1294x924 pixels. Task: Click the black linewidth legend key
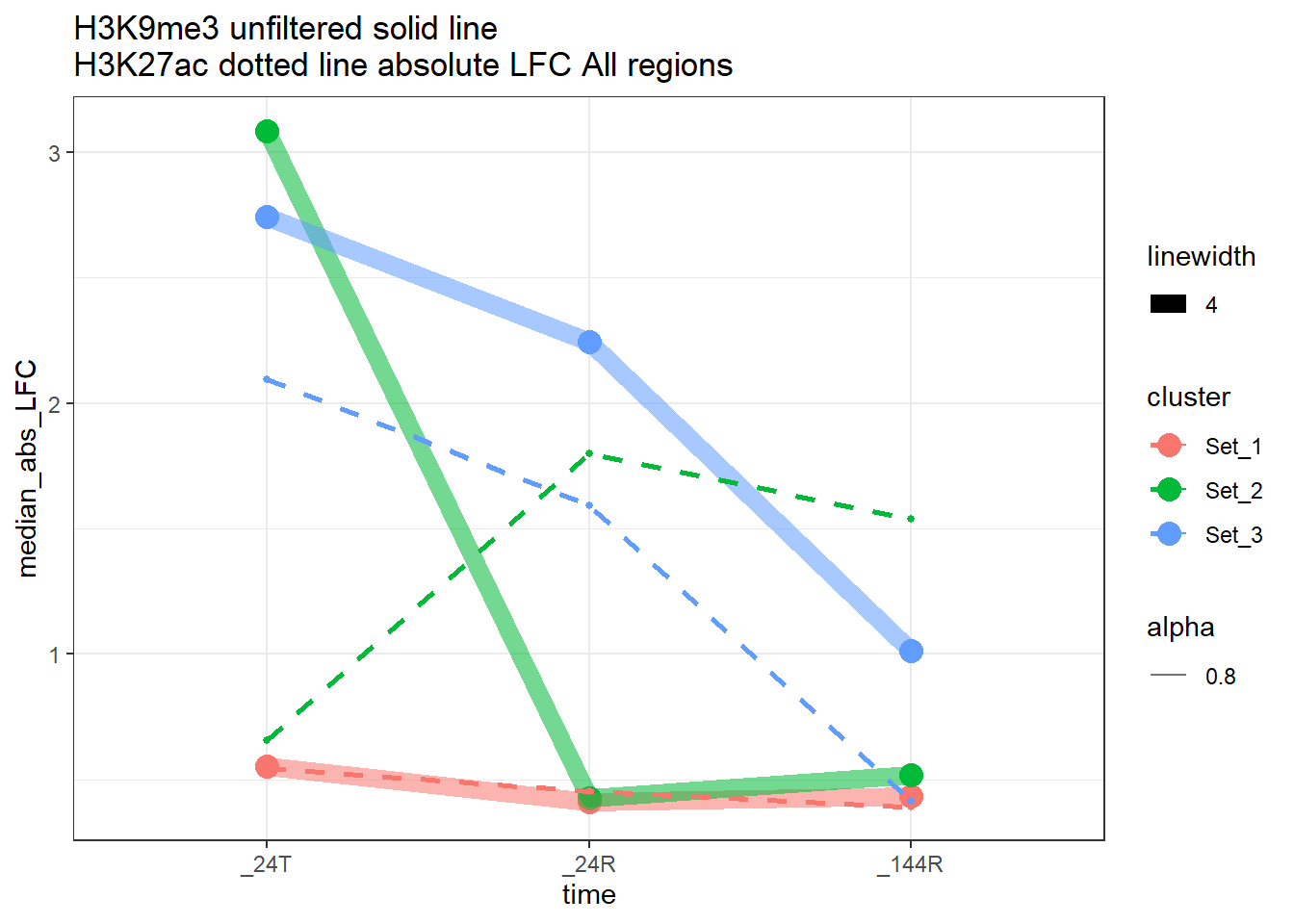tap(1168, 305)
